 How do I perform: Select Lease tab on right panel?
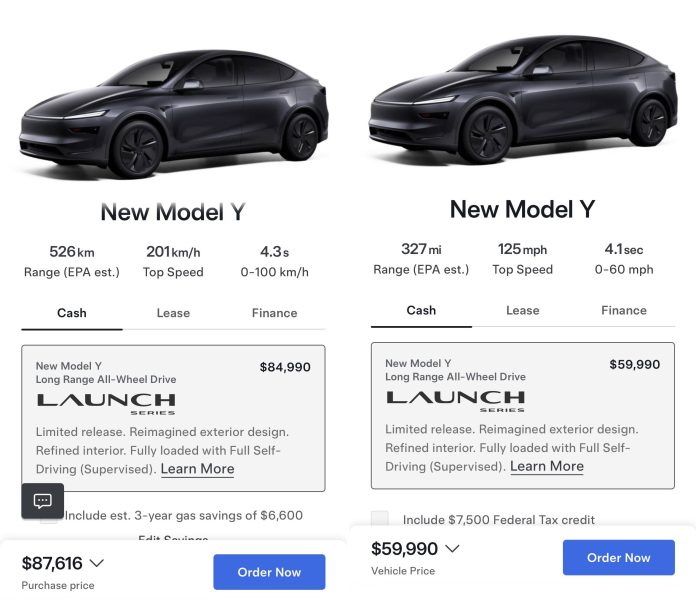coord(522,310)
